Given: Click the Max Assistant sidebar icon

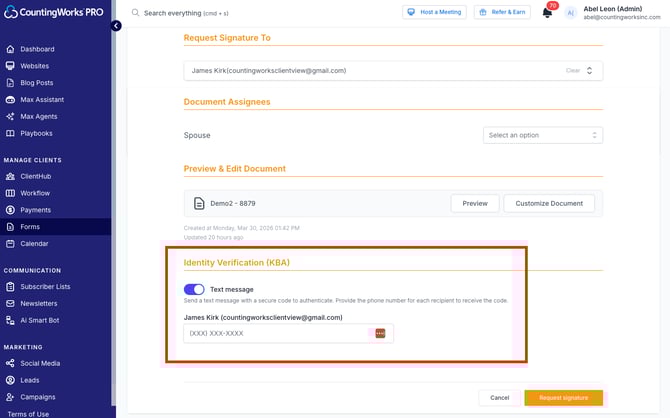Looking at the screenshot, I should (10, 99).
